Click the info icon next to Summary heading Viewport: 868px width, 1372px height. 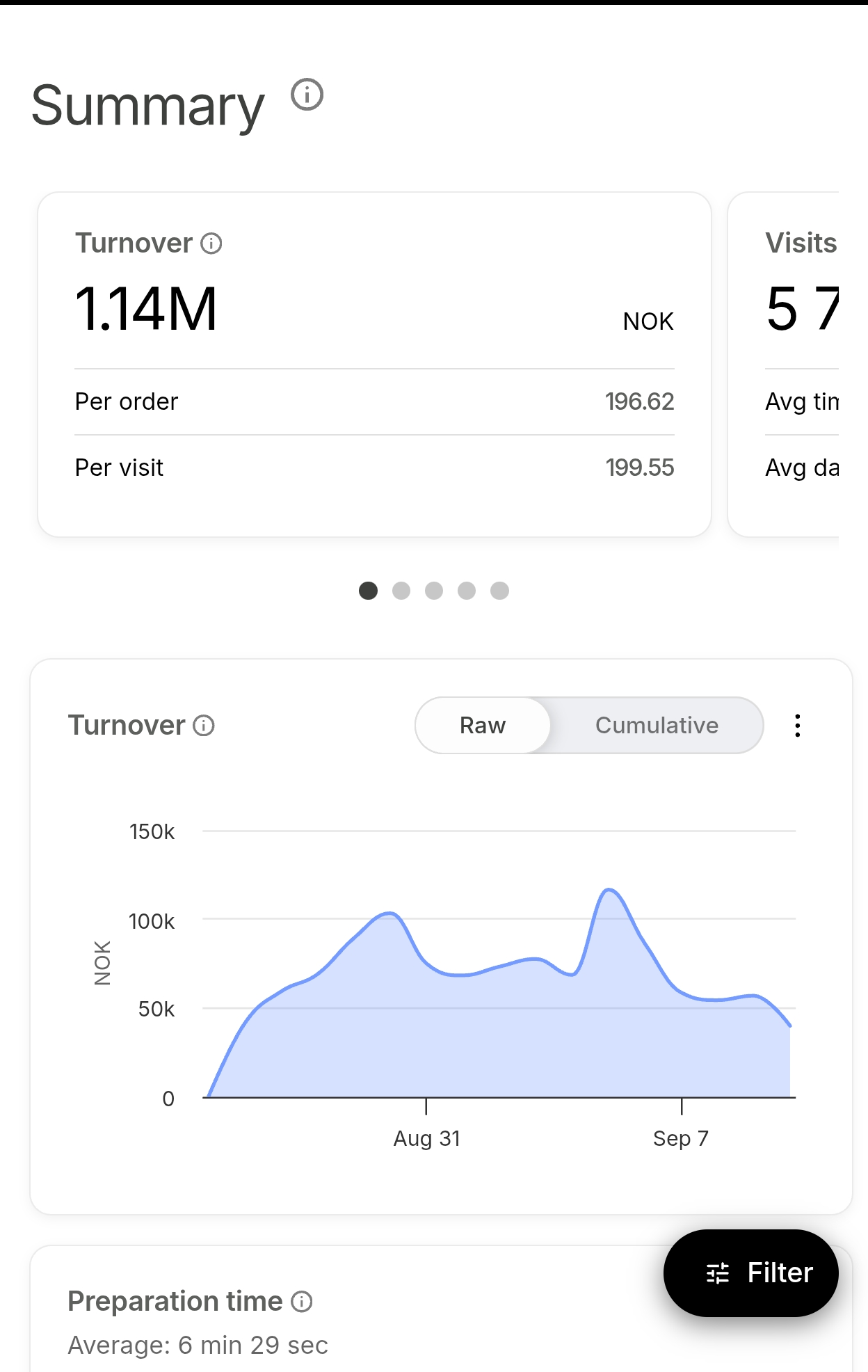click(307, 95)
